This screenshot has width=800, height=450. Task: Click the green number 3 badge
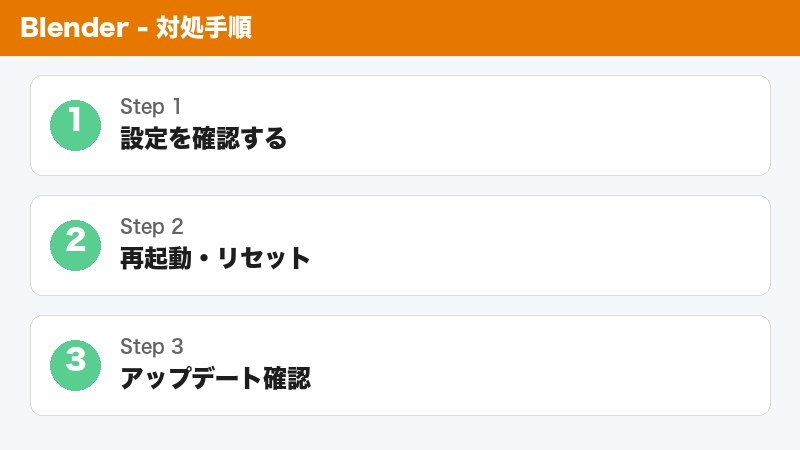(76, 366)
